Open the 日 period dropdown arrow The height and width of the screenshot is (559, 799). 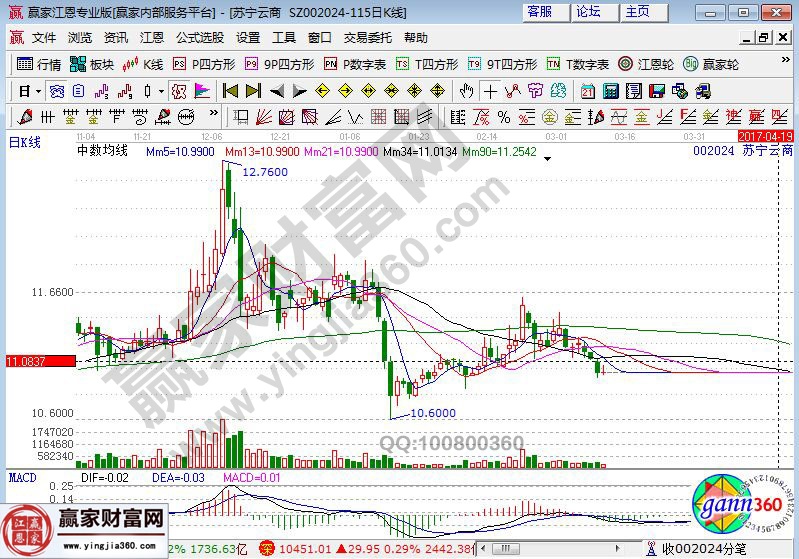click(x=37, y=90)
